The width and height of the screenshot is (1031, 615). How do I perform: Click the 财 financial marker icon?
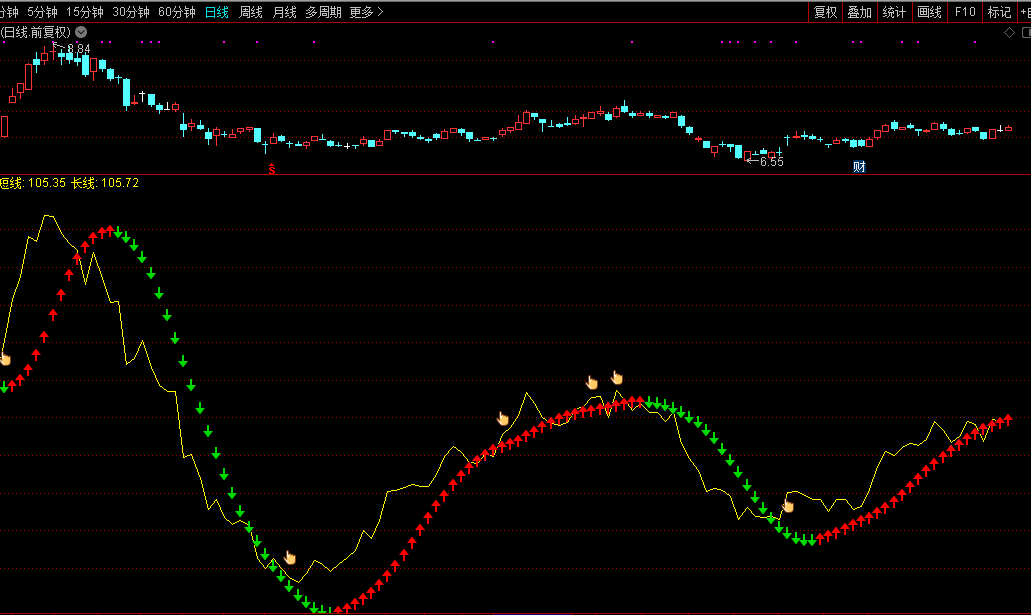[x=858, y=166]
